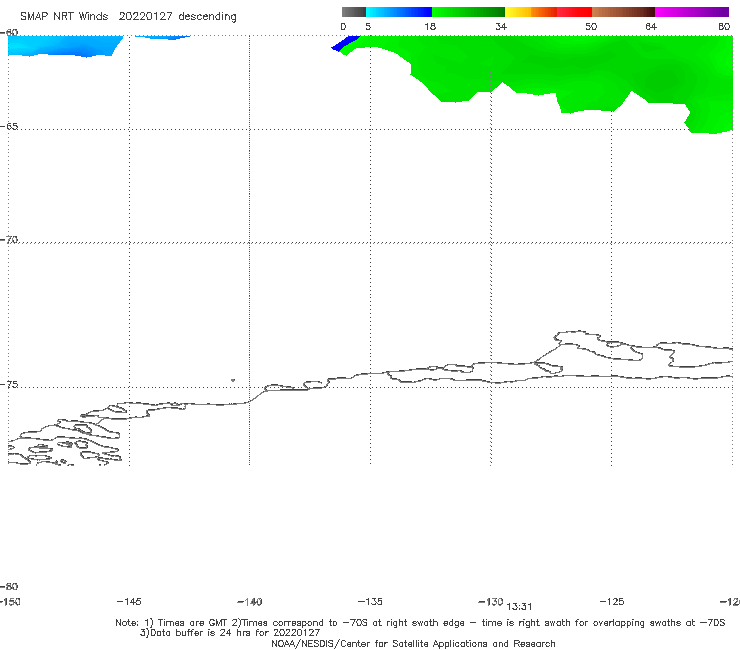Click the swath time label 13:31
The image size is (740, 650).
tap(519, 607)
